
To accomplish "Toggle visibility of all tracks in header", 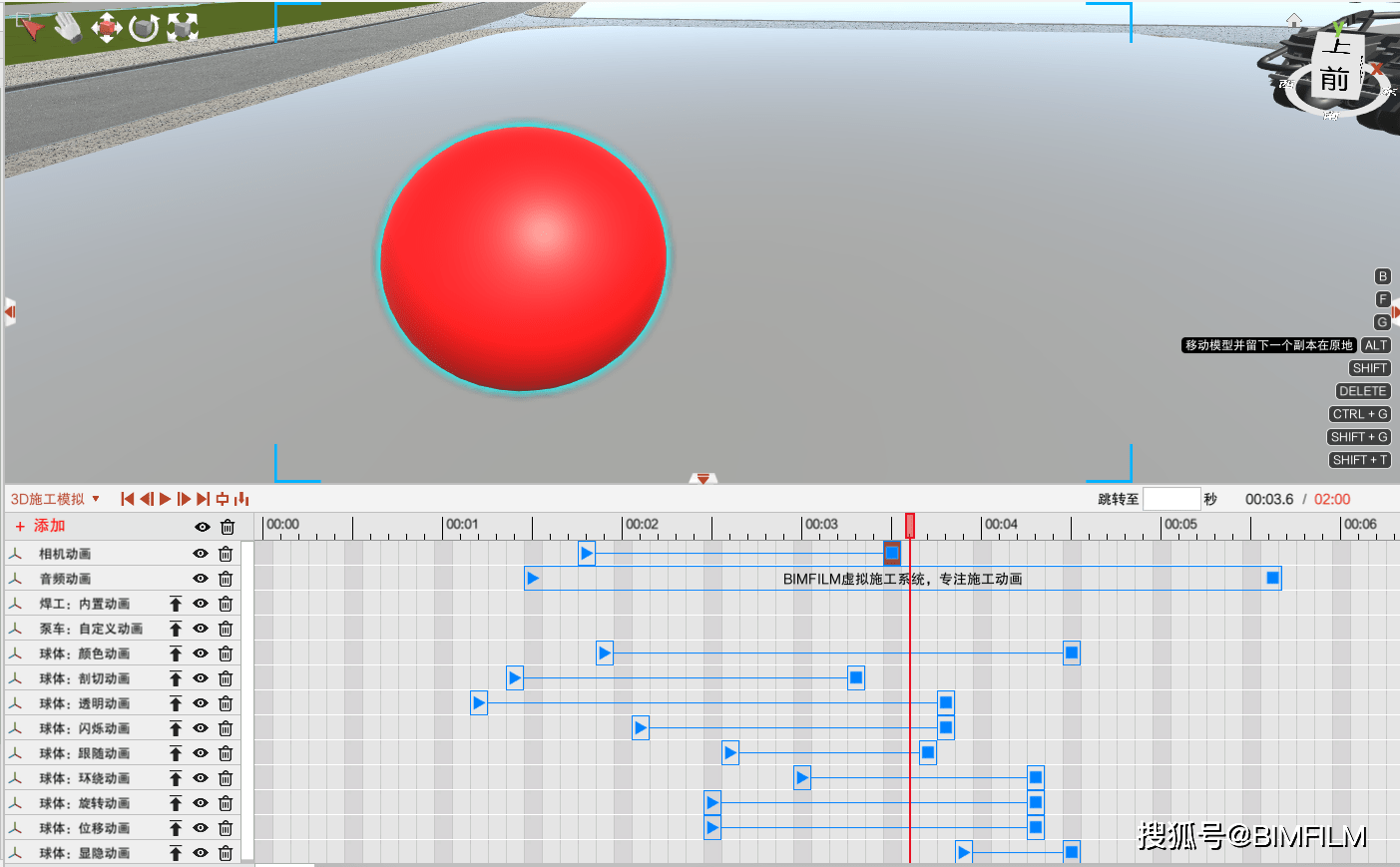I will tap(202, 527).
